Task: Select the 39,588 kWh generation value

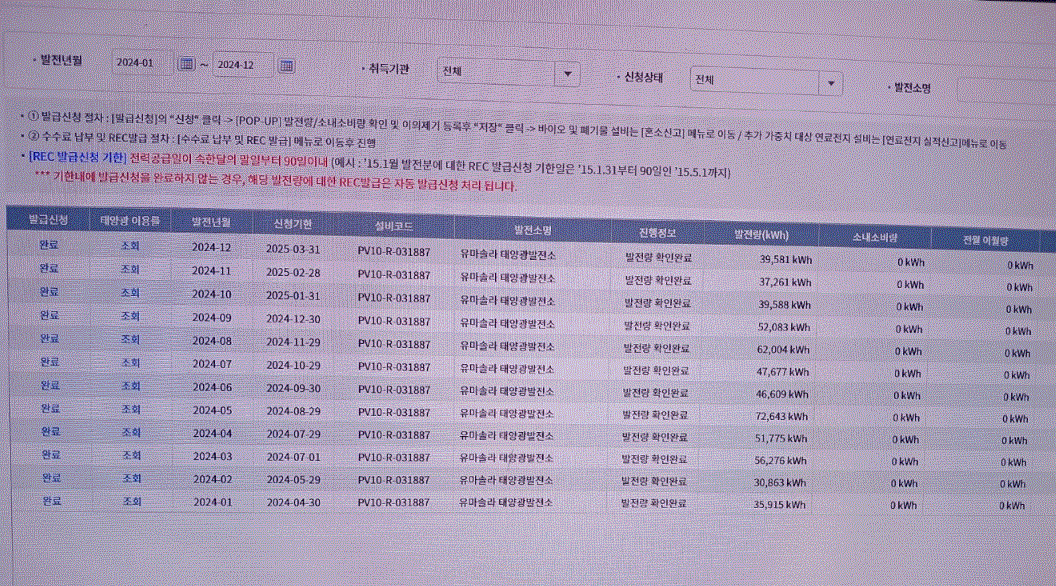Action: (785, 304)
